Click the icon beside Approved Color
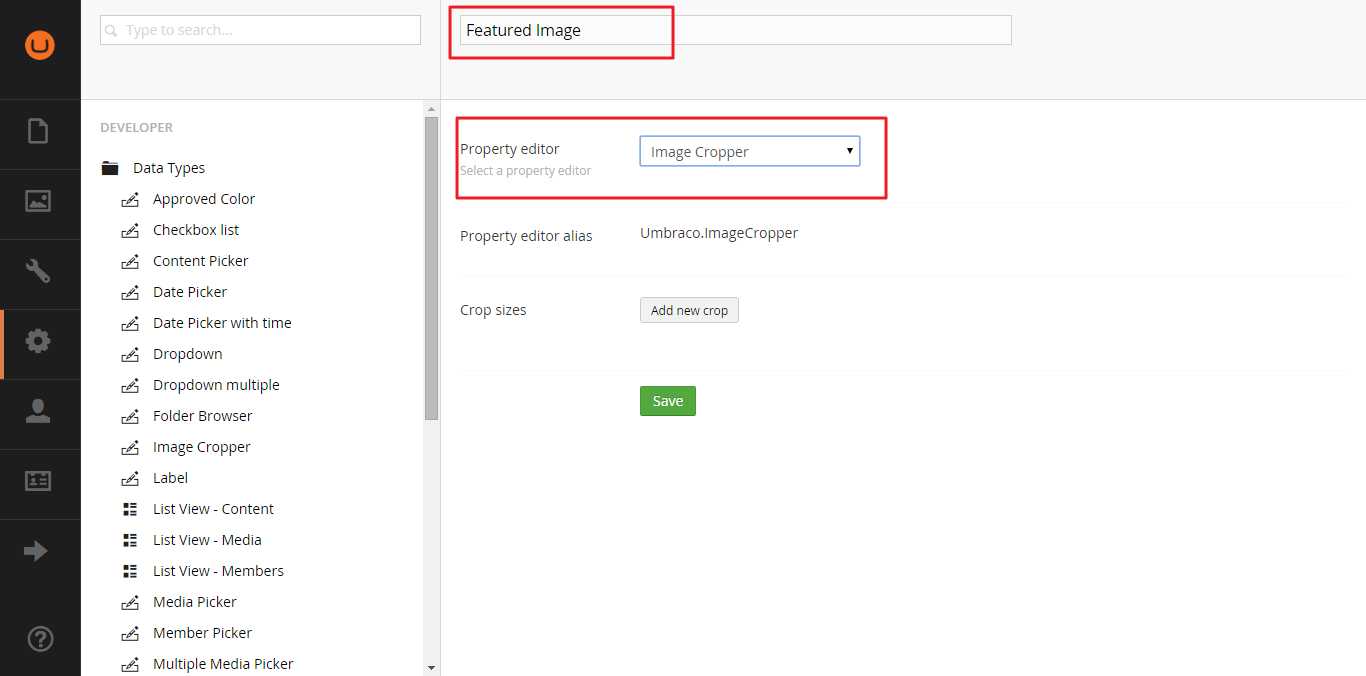 pyautogui.click(x=130, y=200)
